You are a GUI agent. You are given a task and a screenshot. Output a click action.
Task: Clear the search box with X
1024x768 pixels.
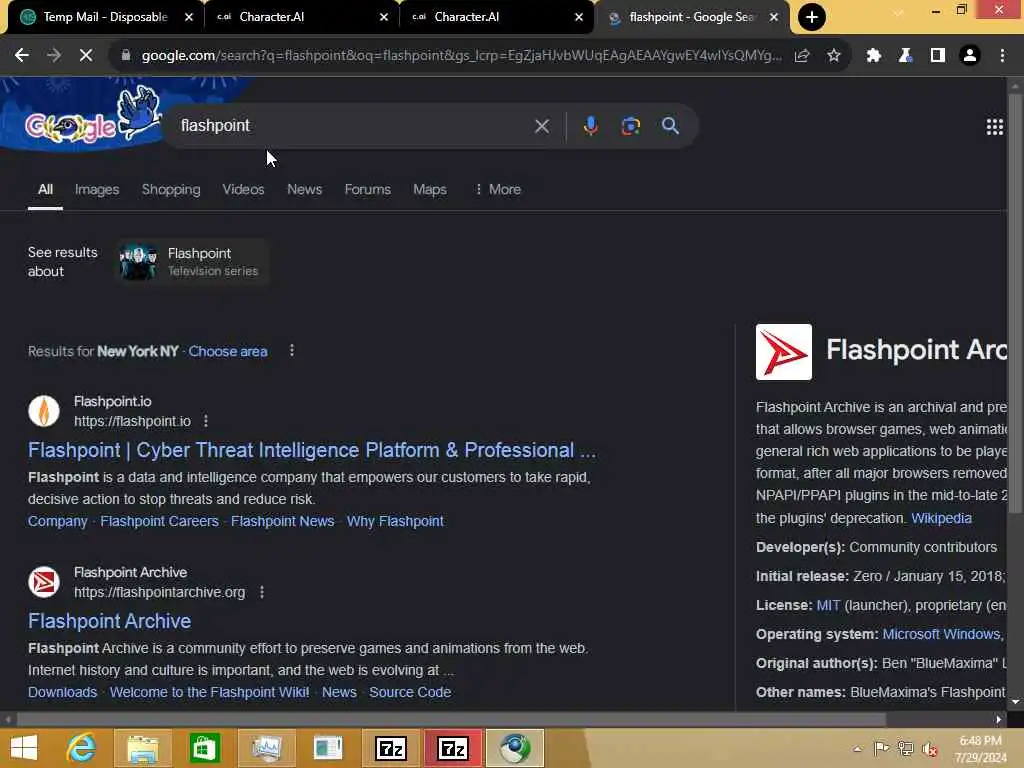[541, 126]
